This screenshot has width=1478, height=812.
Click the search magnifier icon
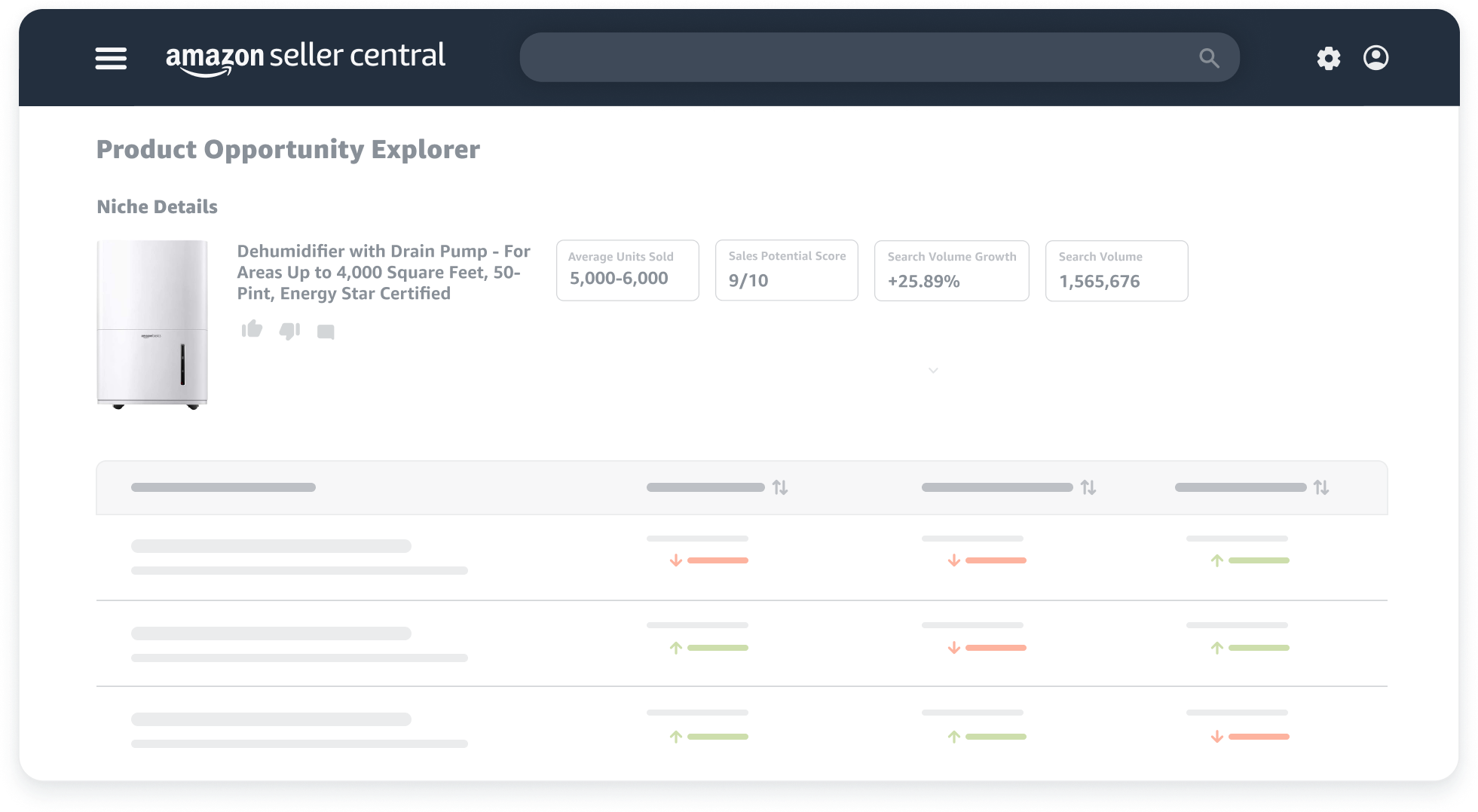pos(1209,58)
